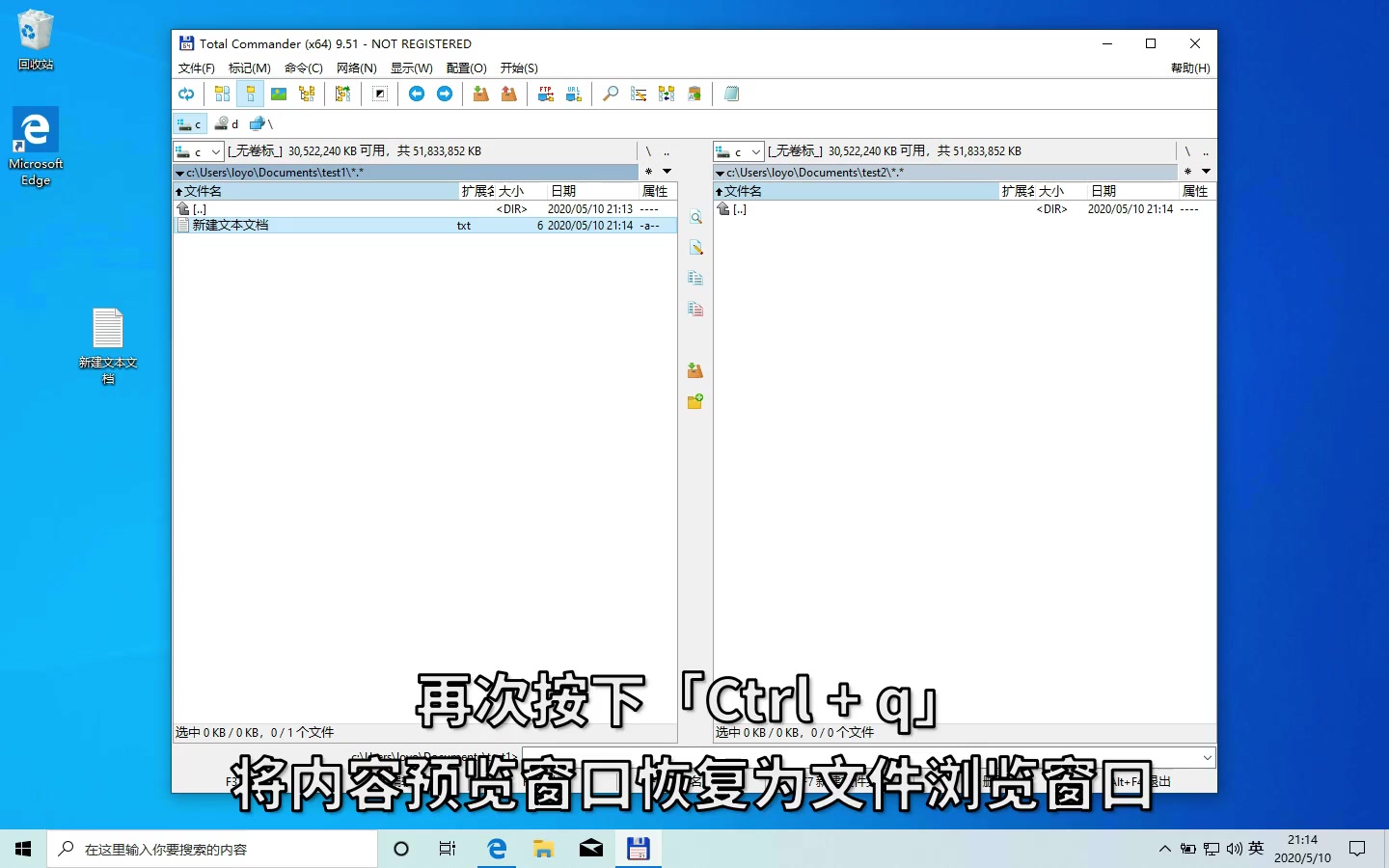Sort right panel by 属性 column
1389x868 pixels.
pyautogui.click(x=1197, y=191)
